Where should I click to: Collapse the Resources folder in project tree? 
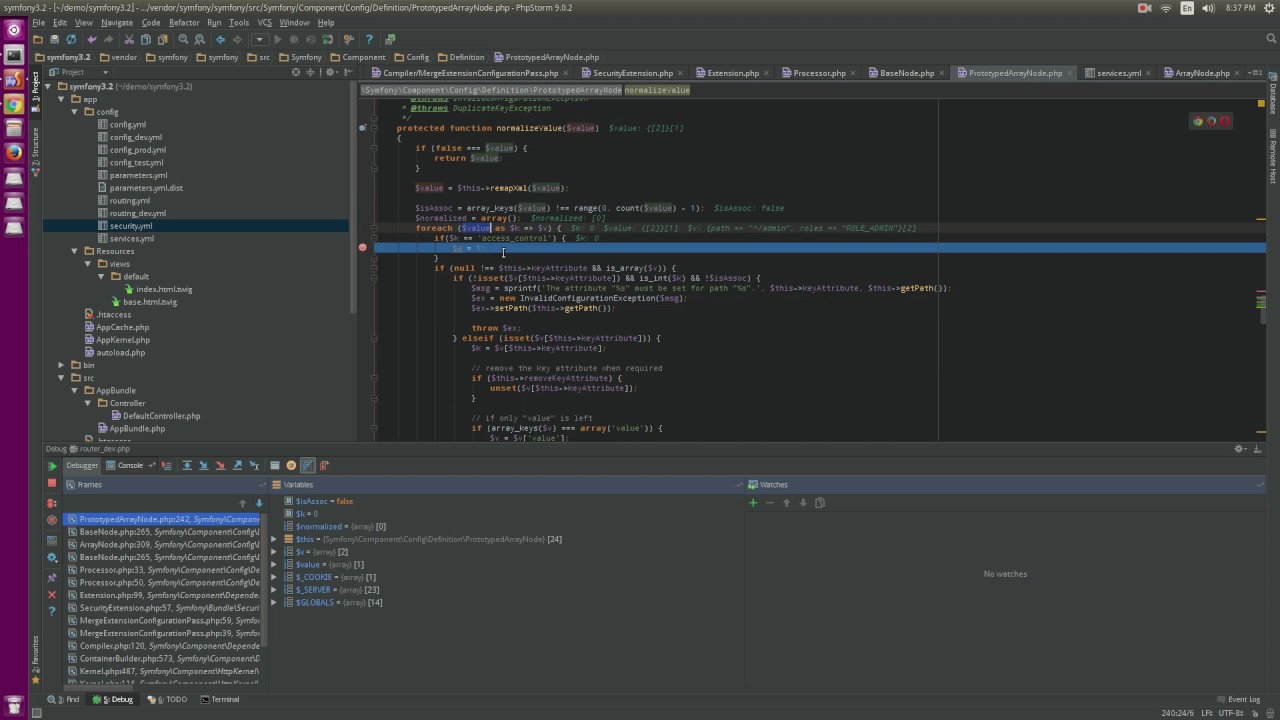point(74,251)
